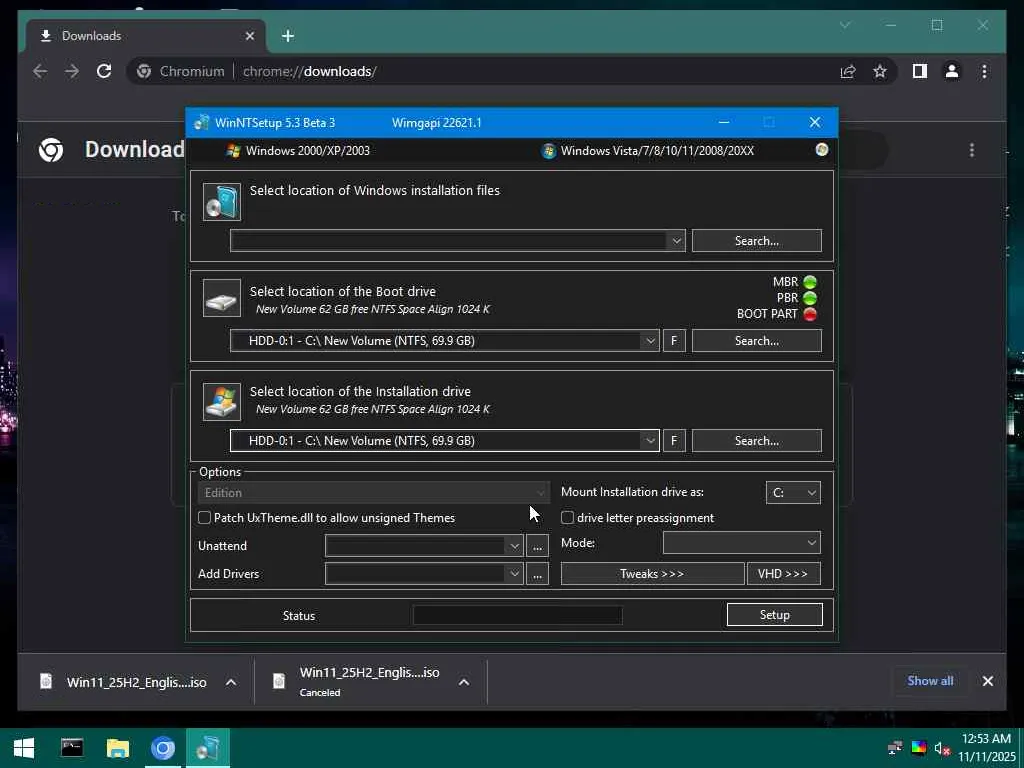This screenshot has width=1024, height=768.
Task: Go forward in Chromium browser
Action: point(72,71)
